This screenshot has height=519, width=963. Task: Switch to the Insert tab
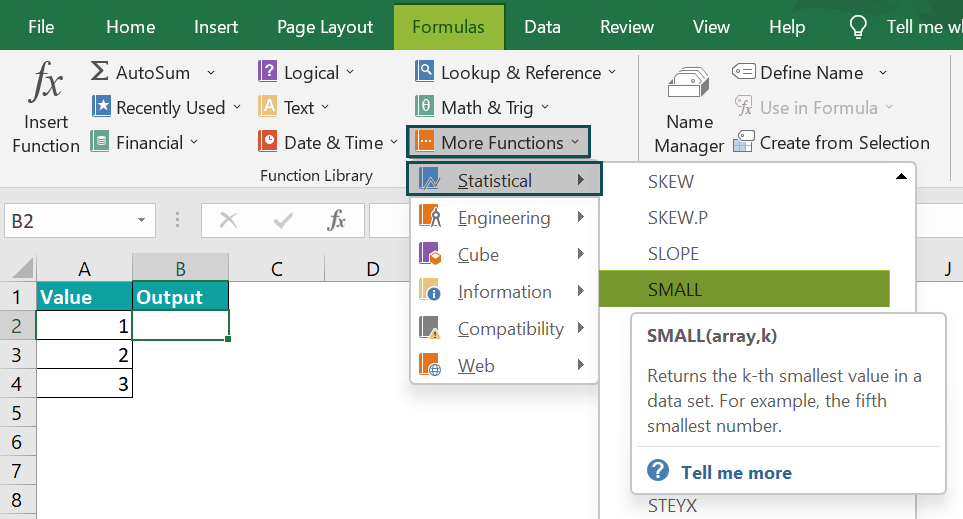click(216, 27)
